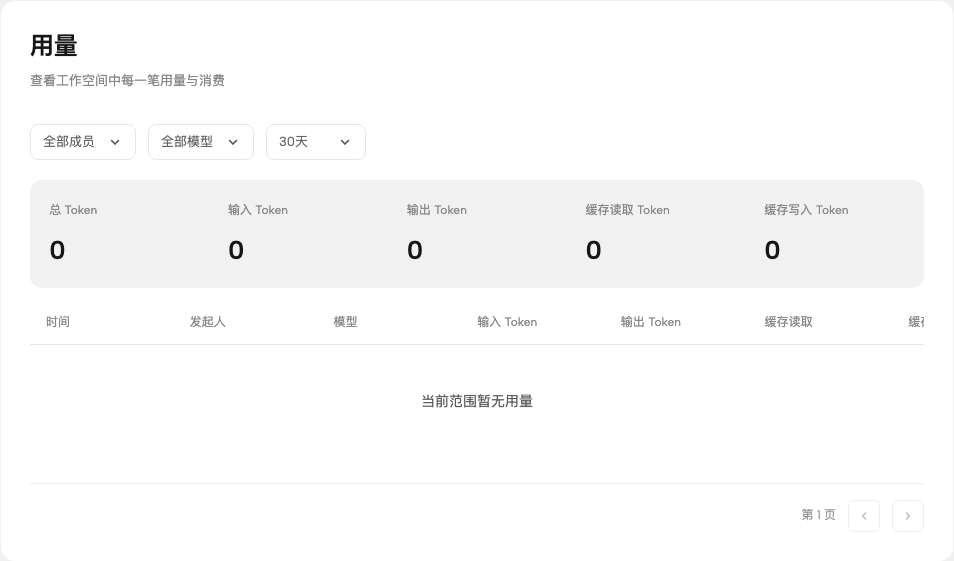
Task: Click the partially cut-off last column header
Action: [916, 322]
